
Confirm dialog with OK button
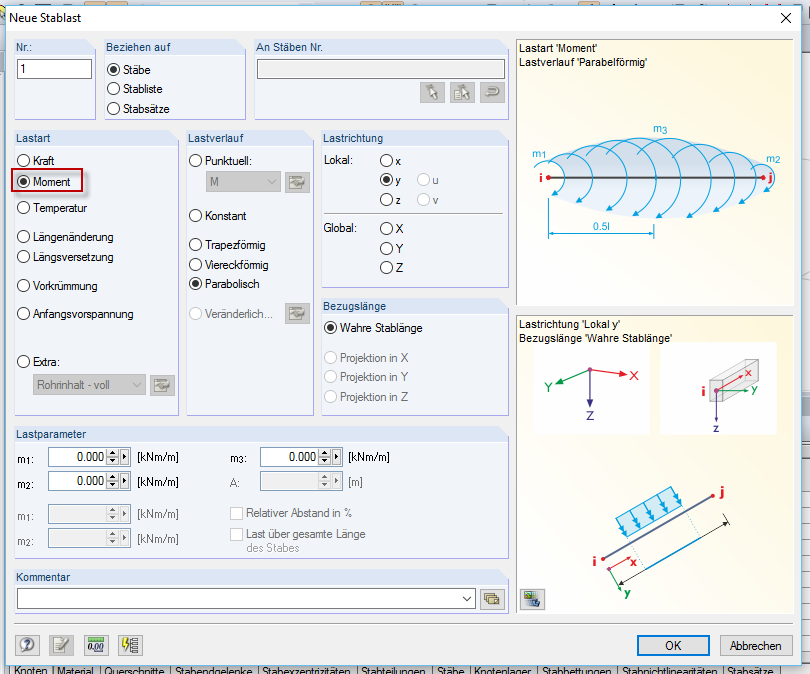tap(673, 646)
